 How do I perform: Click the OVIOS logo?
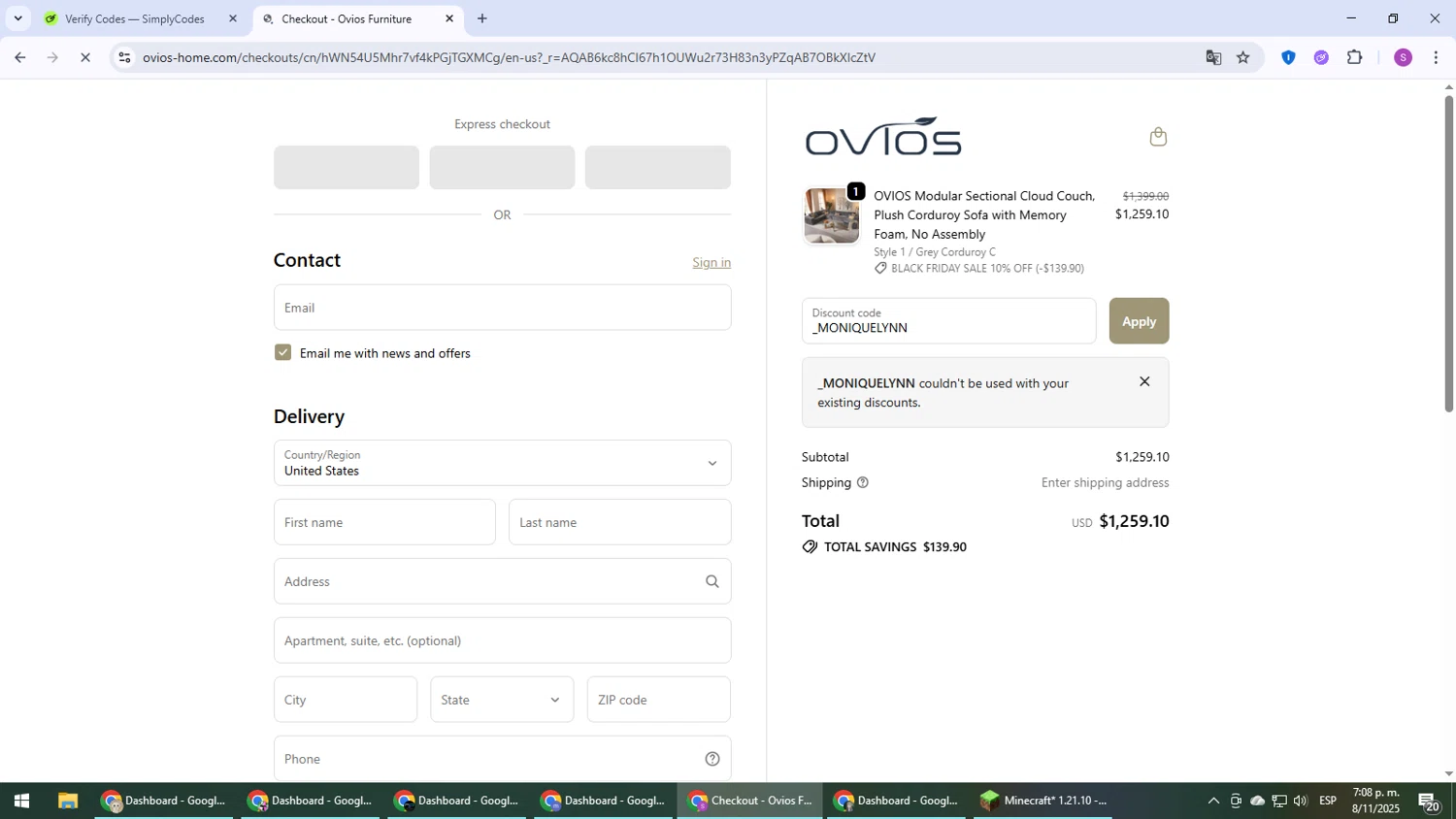(883, 137)
